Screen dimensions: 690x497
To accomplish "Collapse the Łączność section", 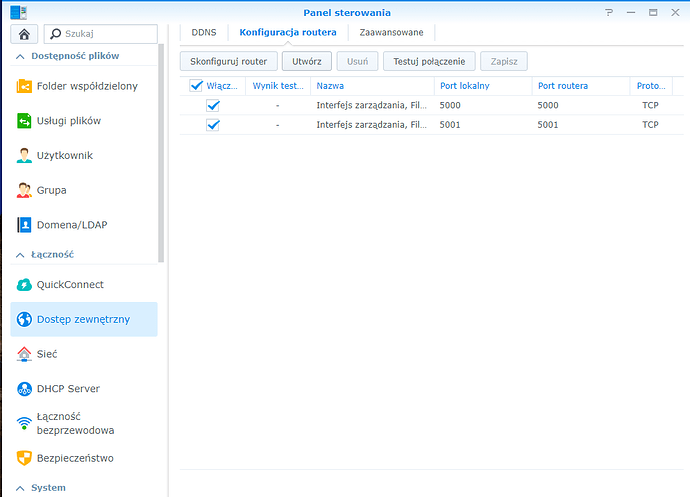I will (20, 255).
